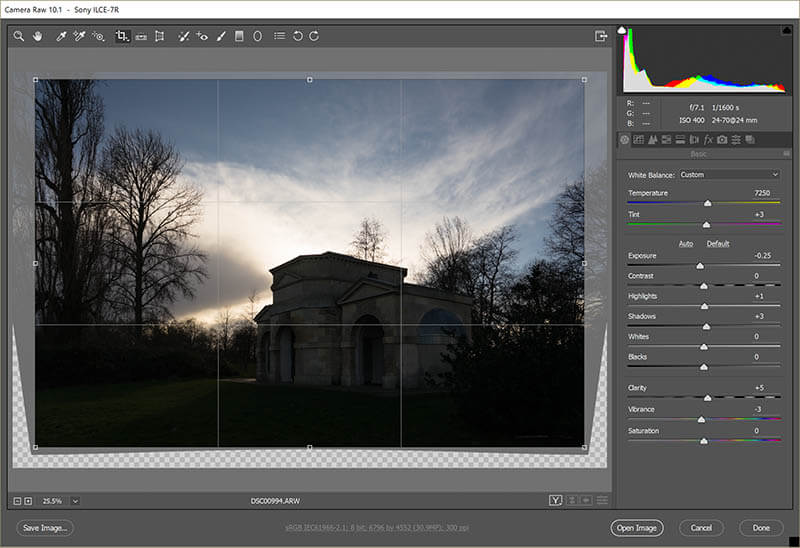Pick the White Balance eyedropper tool

[61, 36]
